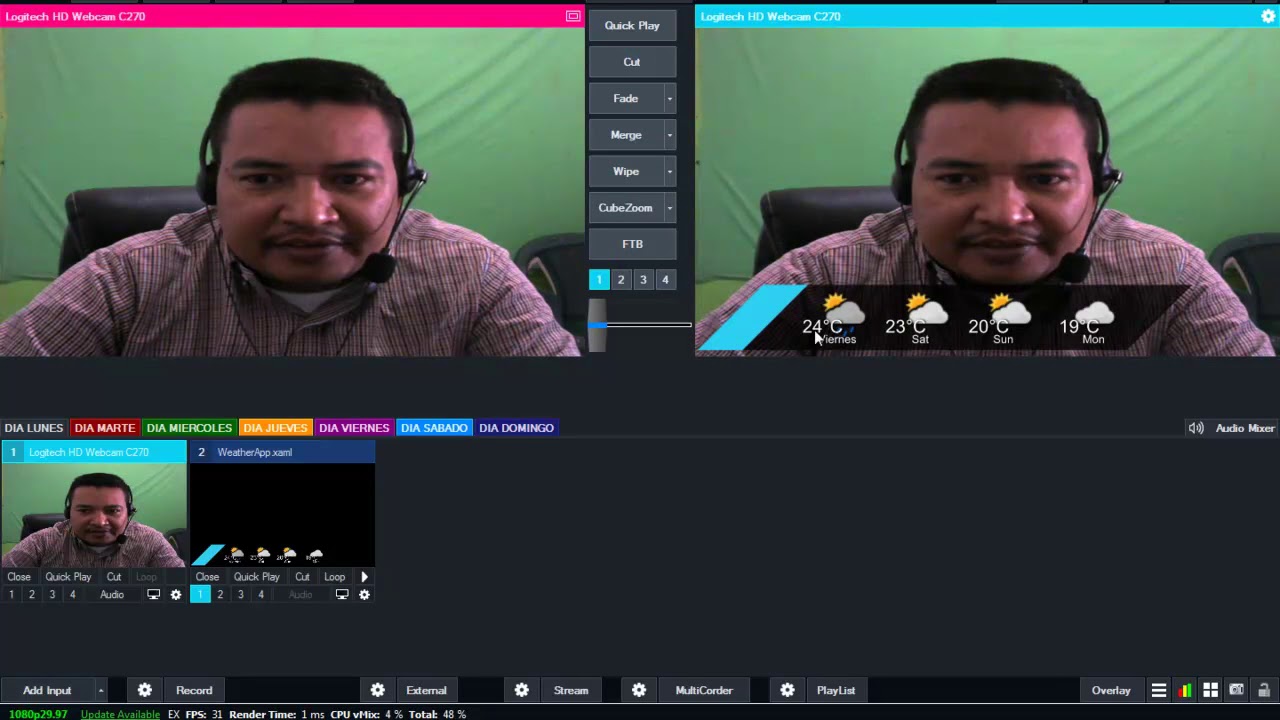Image resolution: width=1280 pixels, height=720 pixels.
Task: Switch input layout via grid icon
Action: coord(1210,690)
